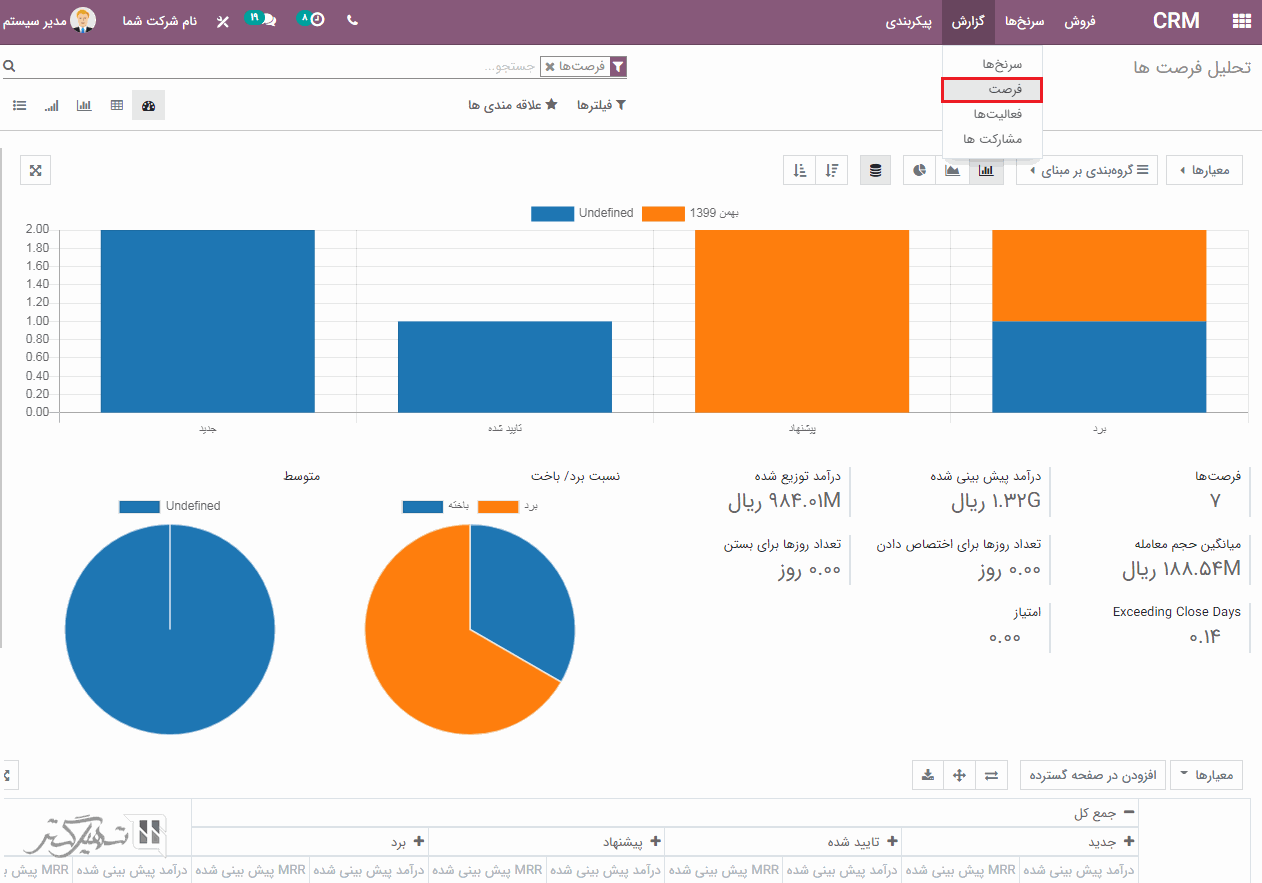Flip axes of the pivot table

tap(991, 775)
